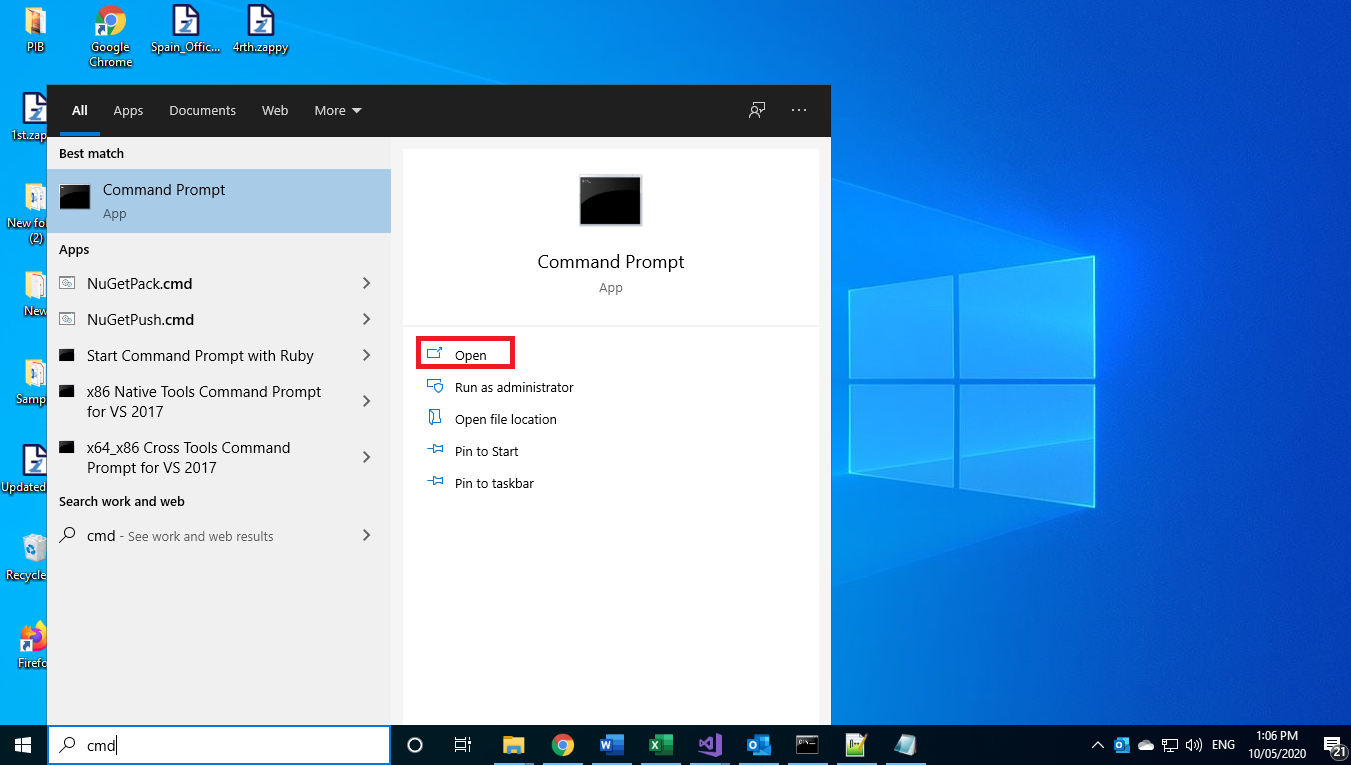Open File Explorer from the taskbar
Image resolution: width=1351 pixels, height=765 pixels.
click(x=513, y=745)
